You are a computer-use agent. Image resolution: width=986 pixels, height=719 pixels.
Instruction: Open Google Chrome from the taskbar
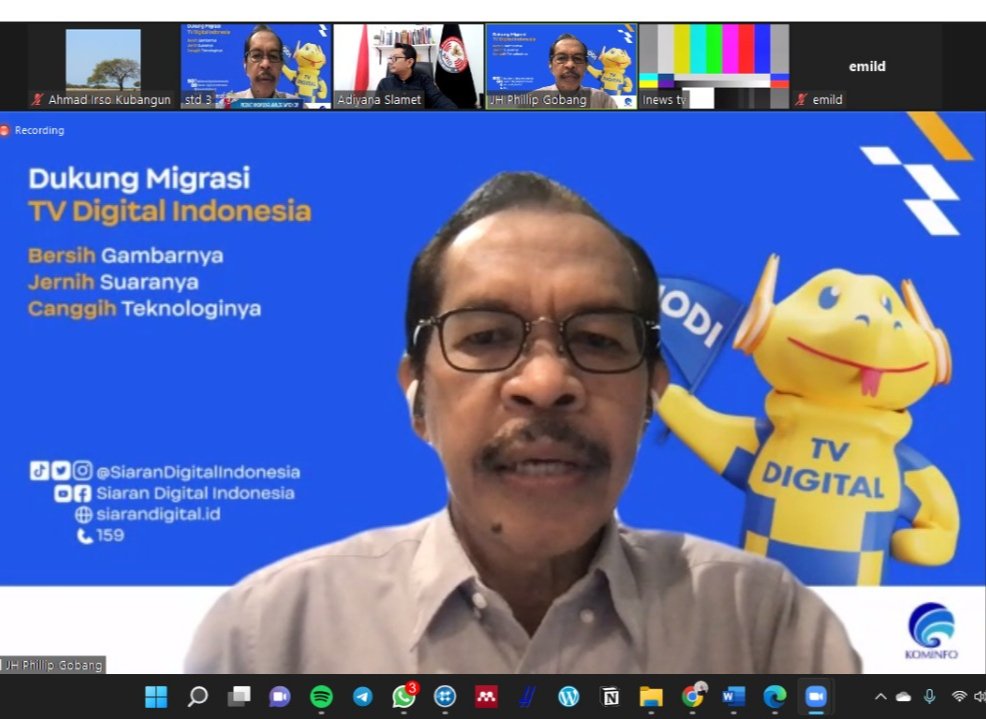click(692, 697)
